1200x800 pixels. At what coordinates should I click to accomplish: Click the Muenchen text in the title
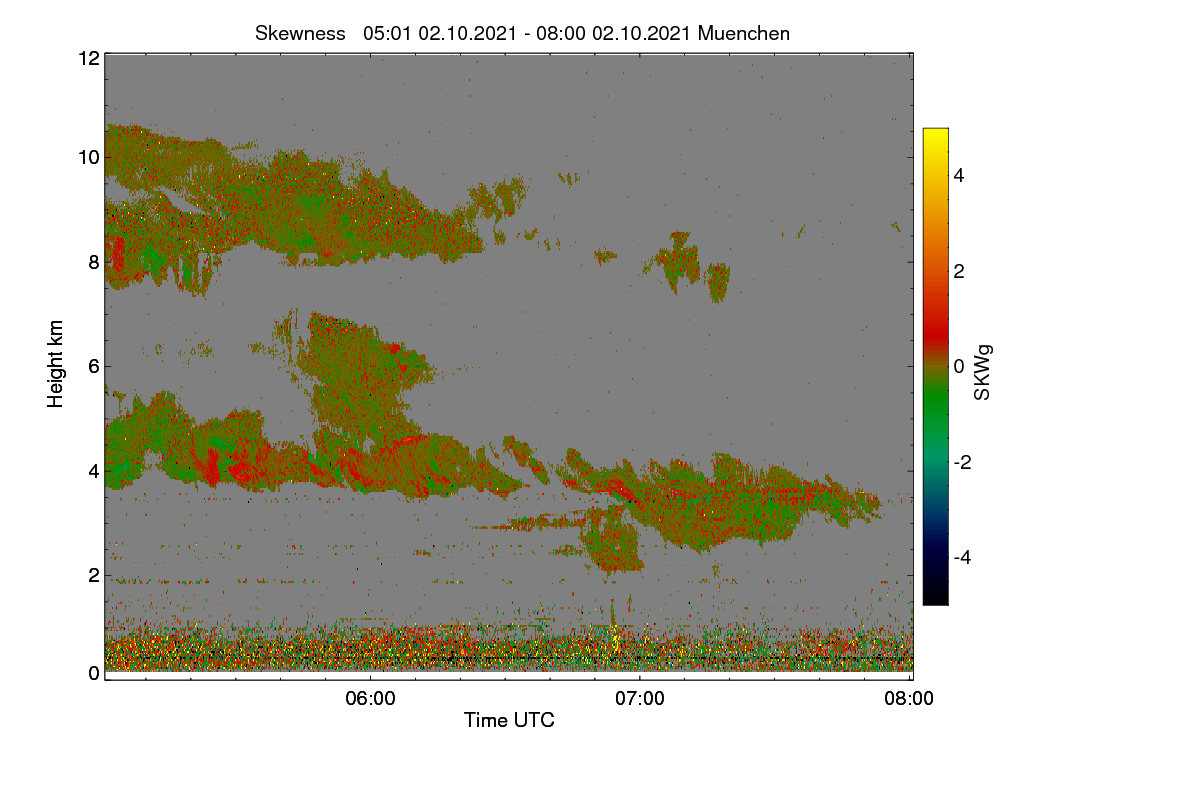744,33
